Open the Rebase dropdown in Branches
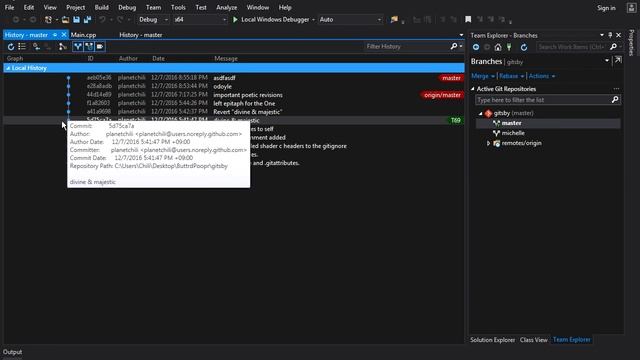Image resolution: width=640 pixels, height=360 pixels. 511,76
